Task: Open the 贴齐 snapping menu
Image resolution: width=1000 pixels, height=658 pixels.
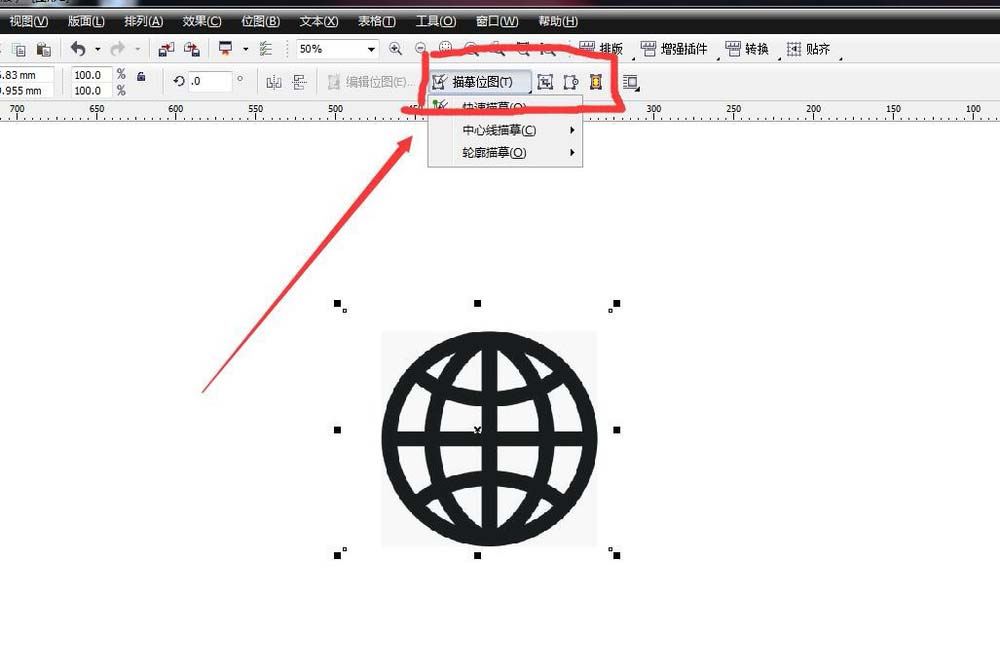Action: (x=809, y=49)
